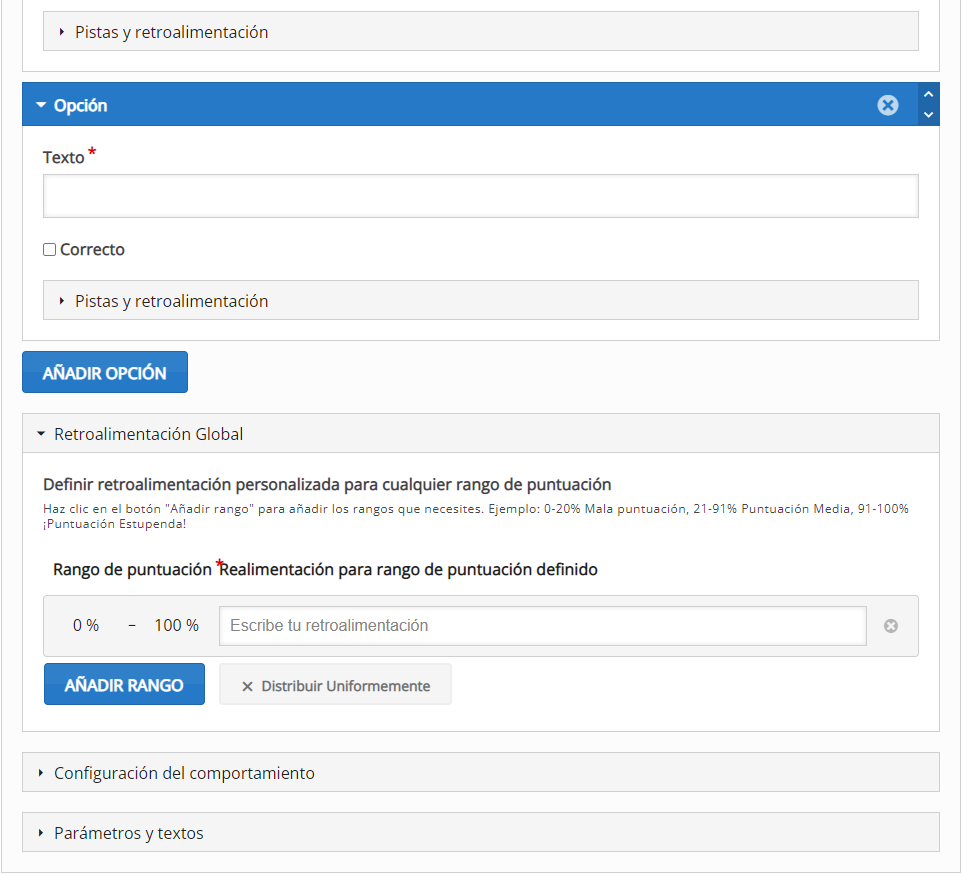Image resolution: width=962 pixels, height=874 pixels.
Task: Move the Opción item up with the arrow
Action: [x=928, y=94]
